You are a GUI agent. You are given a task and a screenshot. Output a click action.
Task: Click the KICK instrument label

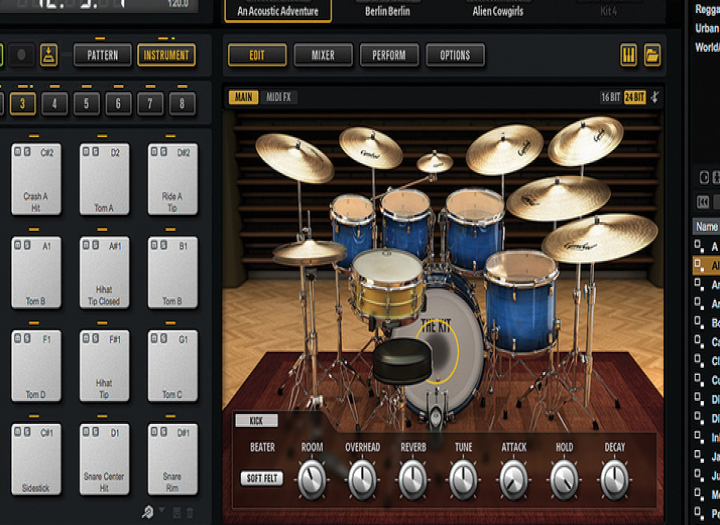pyautogui.click(x=256, y=421)
